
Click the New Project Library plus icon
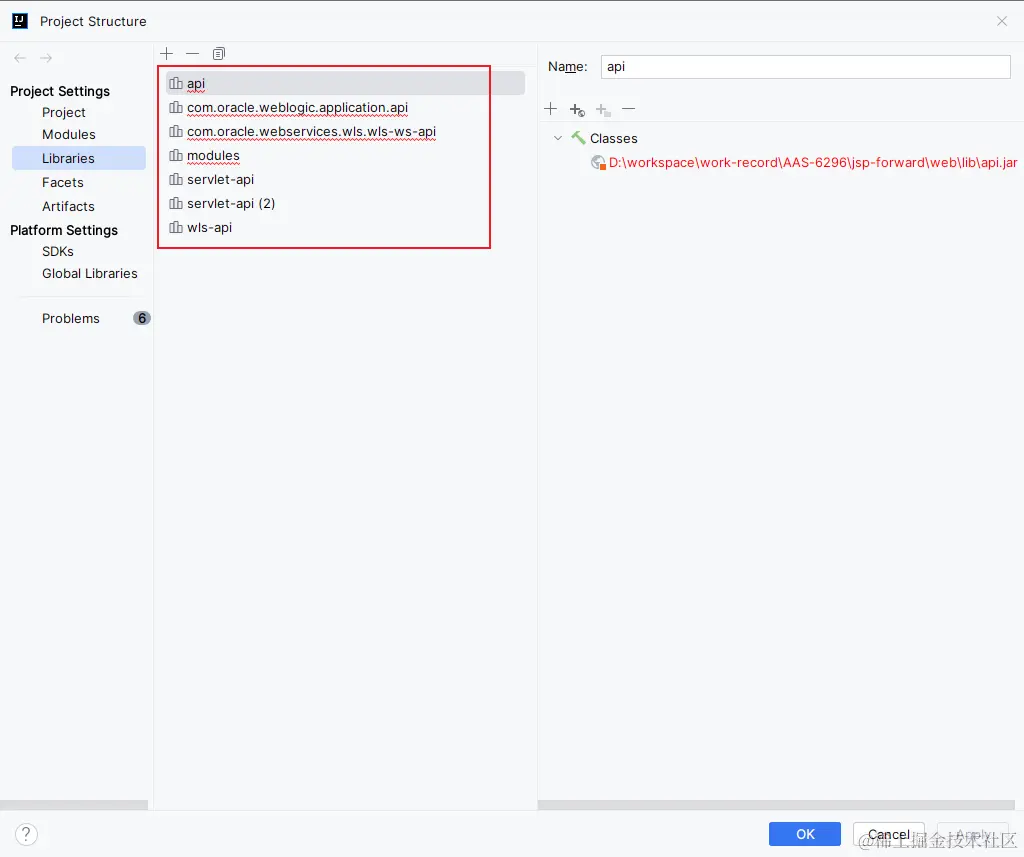pyautogui.click(x=167, y=54)
